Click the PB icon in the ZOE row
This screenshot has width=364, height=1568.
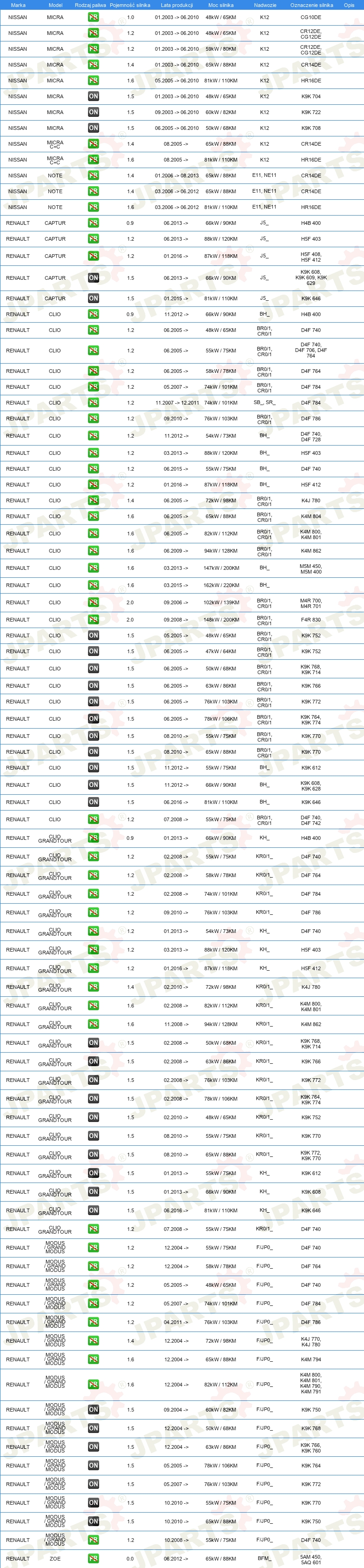pos(93,1559)
